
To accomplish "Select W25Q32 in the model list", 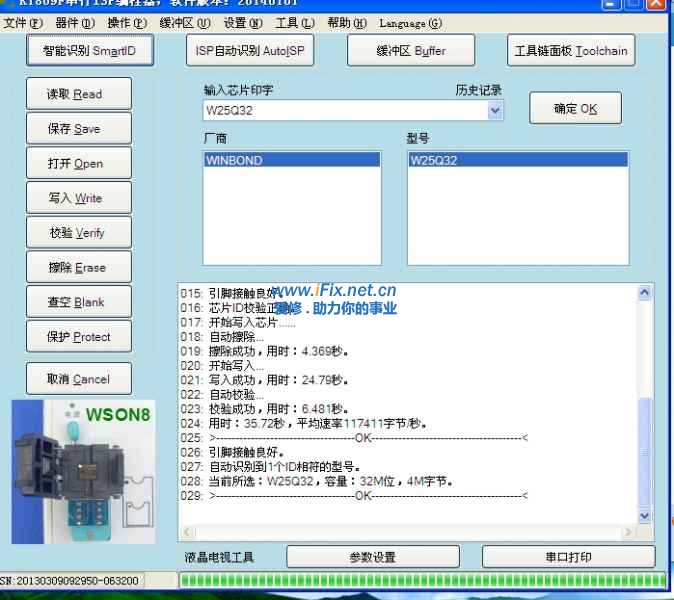I will pos(517,160).
